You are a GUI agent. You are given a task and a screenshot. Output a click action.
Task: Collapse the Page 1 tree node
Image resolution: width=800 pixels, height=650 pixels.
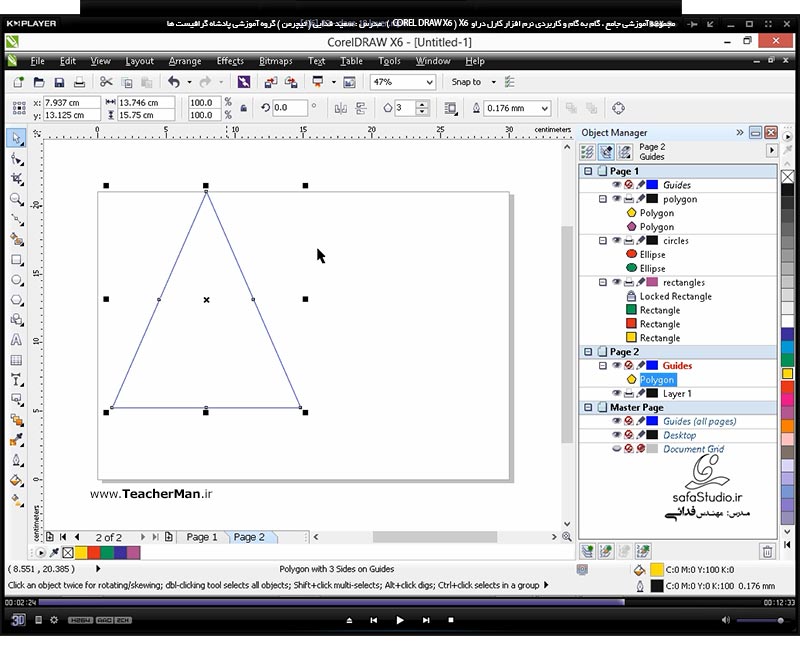(x=588, y=171)
